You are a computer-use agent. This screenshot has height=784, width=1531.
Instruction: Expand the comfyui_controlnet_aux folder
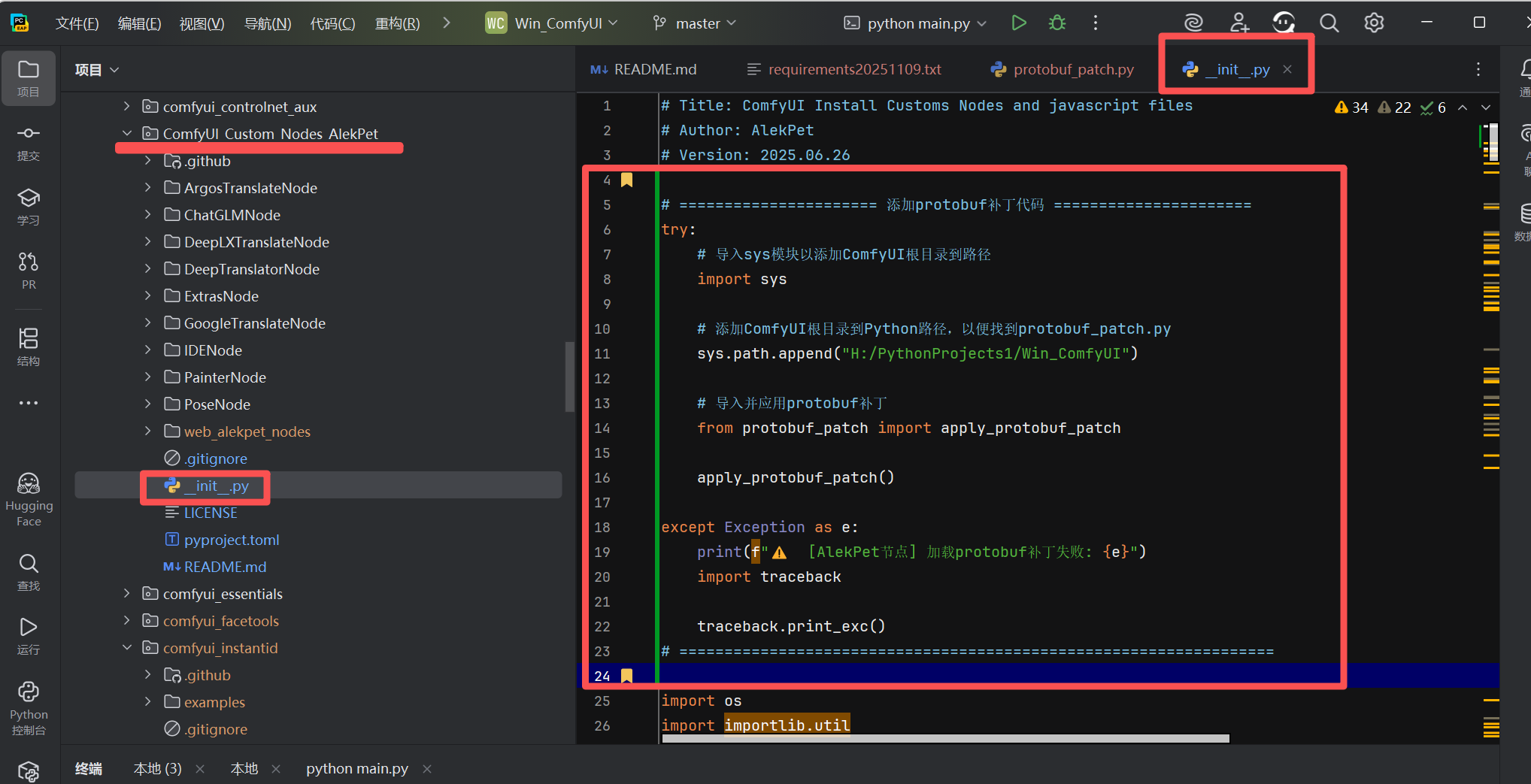point(126,107)
